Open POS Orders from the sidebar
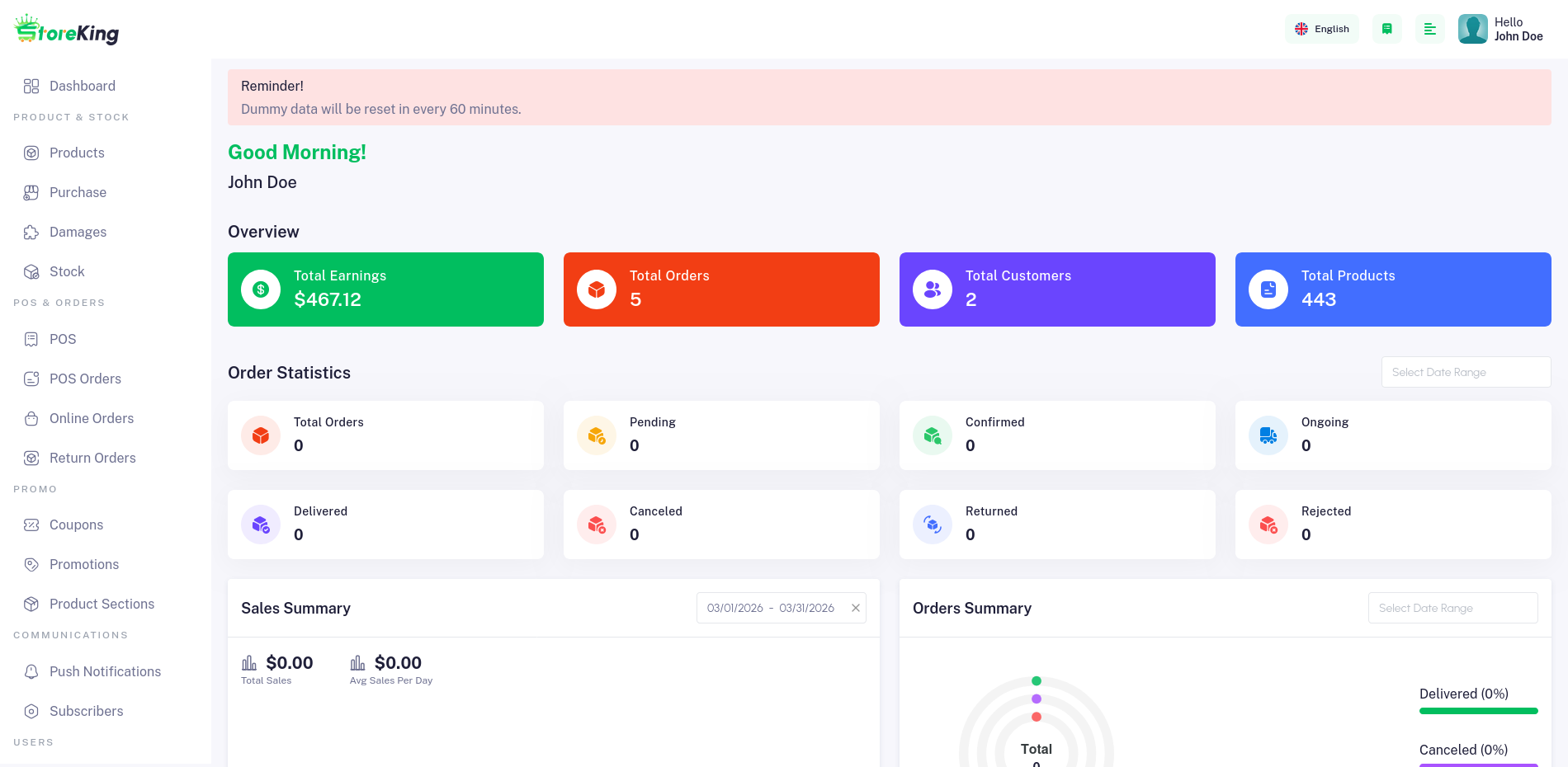This screenshot has height=767, width=1568. pyautogui.click(x=85, y=379)
